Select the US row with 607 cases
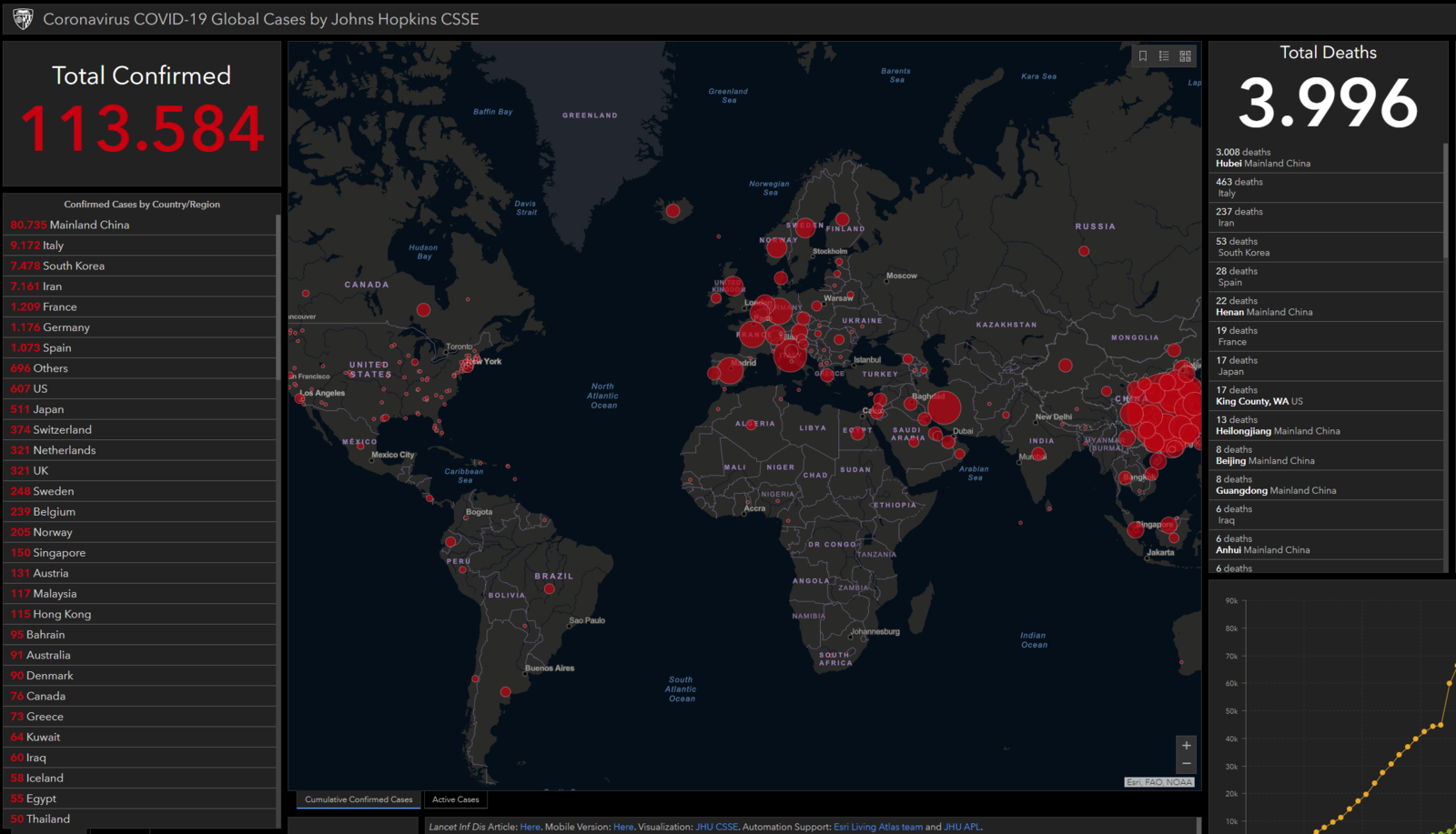This screenshot has width=1456, height=834. pyautogui.click(x=139, y=388)
